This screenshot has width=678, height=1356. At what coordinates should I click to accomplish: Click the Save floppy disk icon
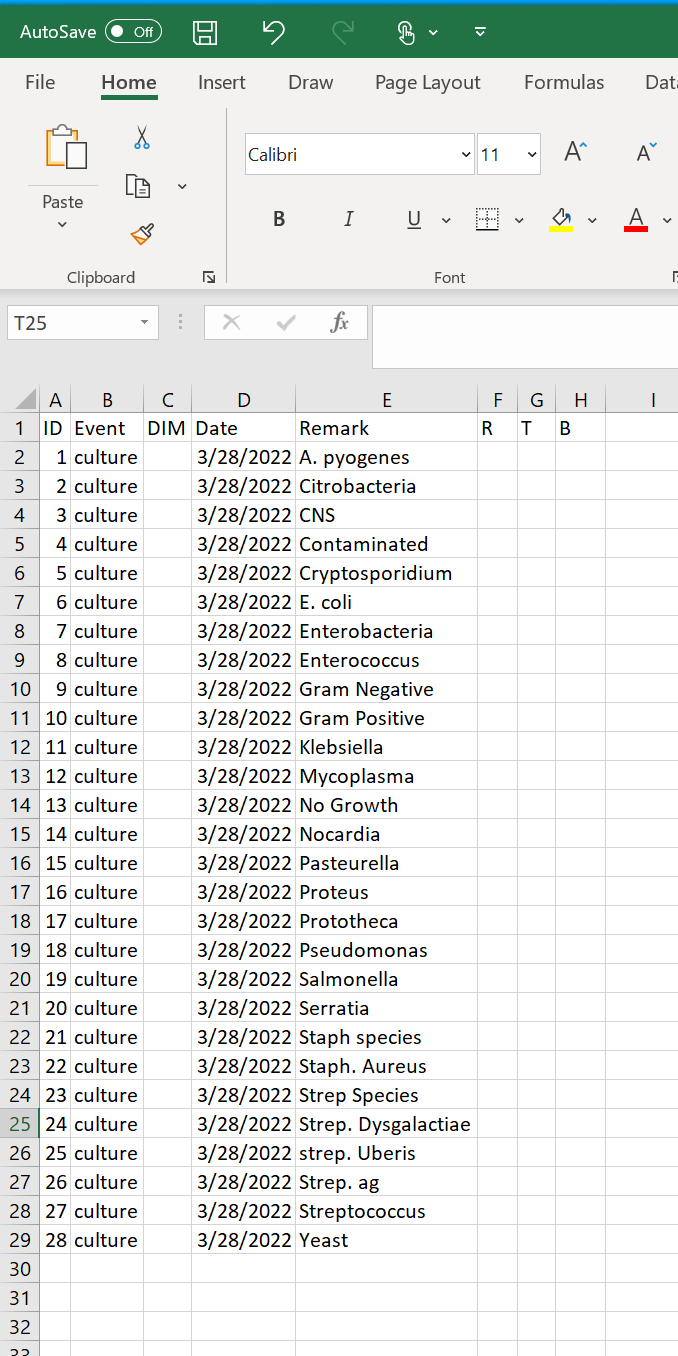click(x=205, y=32)
